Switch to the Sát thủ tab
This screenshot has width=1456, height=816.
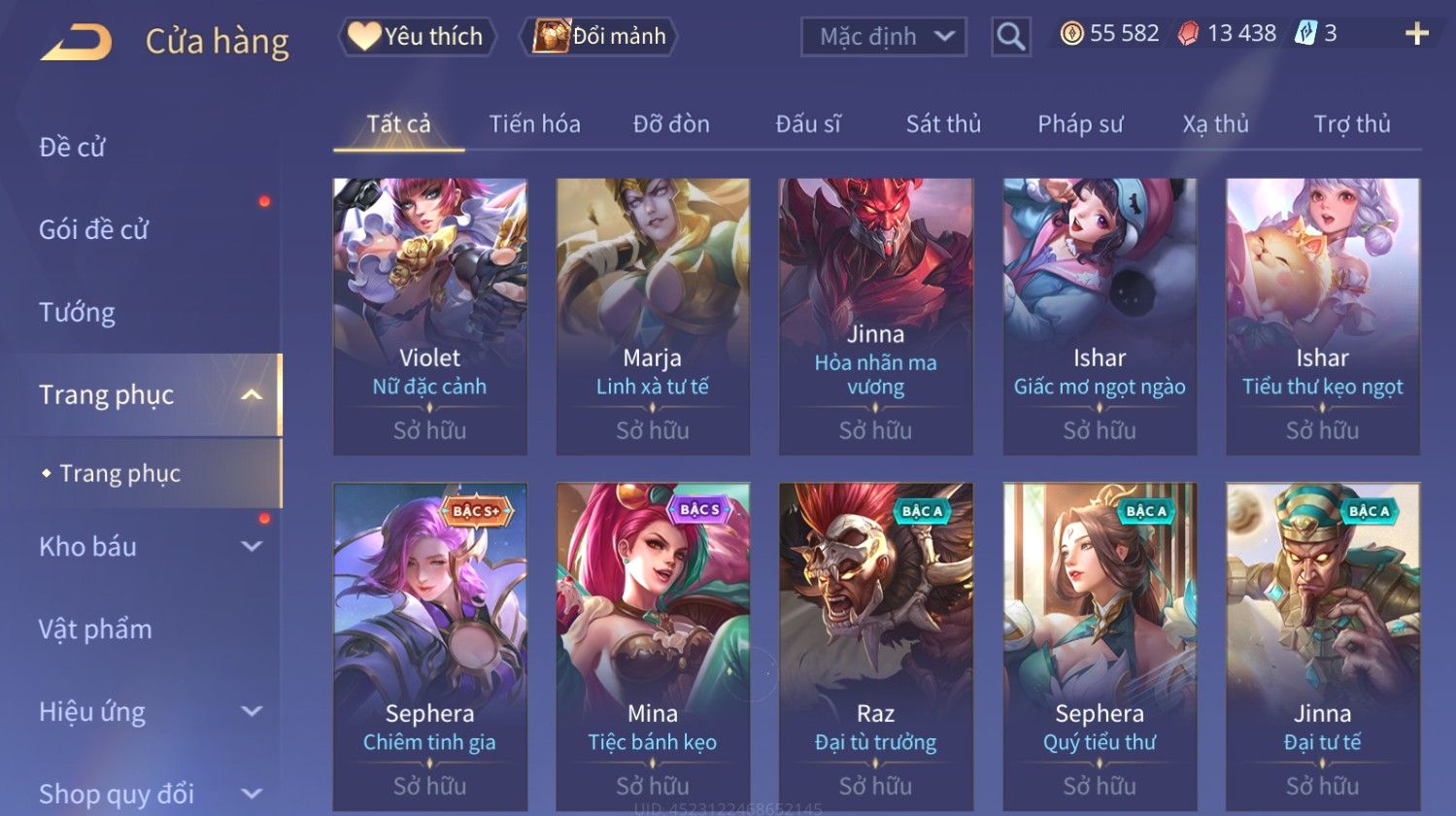(x=943, y=124)
